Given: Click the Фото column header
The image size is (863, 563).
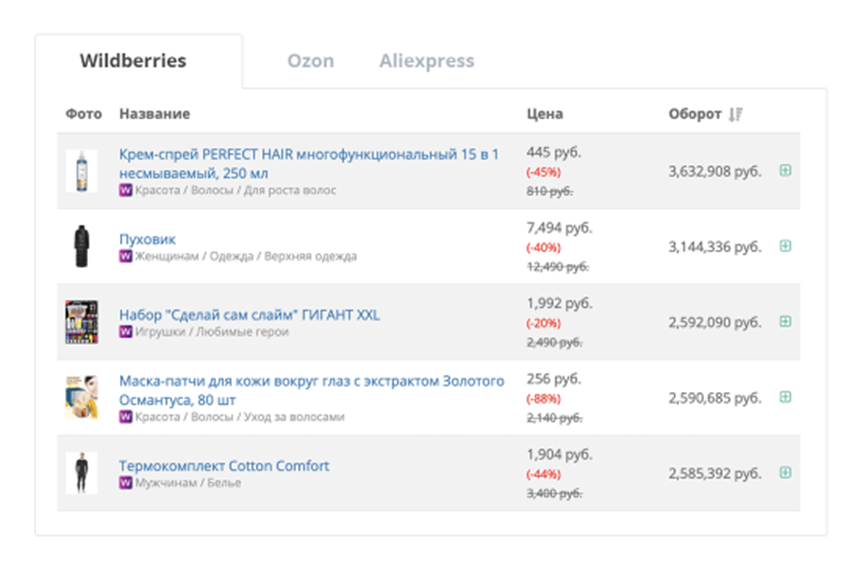Looking at the screenshot, I should [x=84, y=114].
